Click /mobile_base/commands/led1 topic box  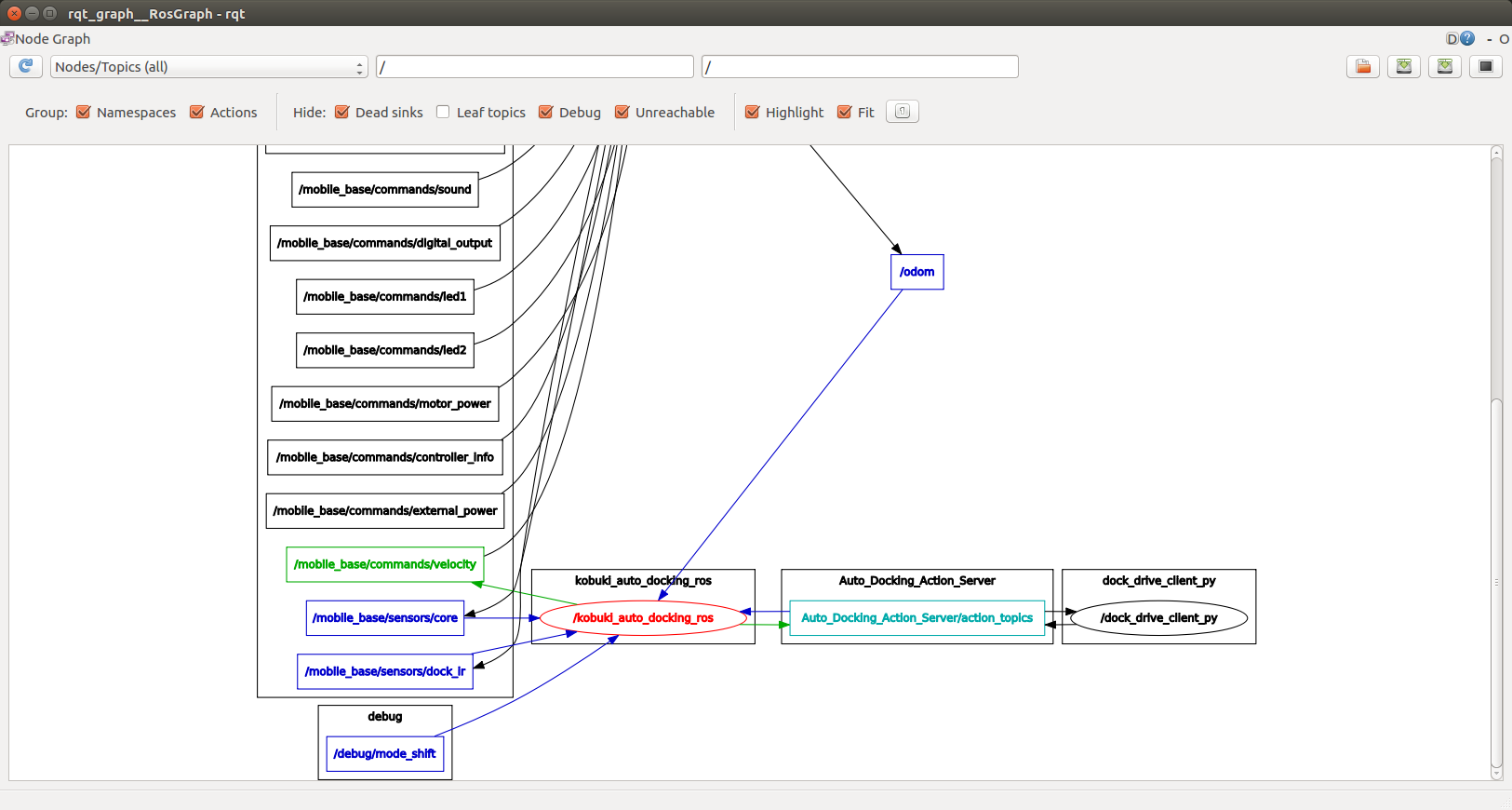(385, 296)
